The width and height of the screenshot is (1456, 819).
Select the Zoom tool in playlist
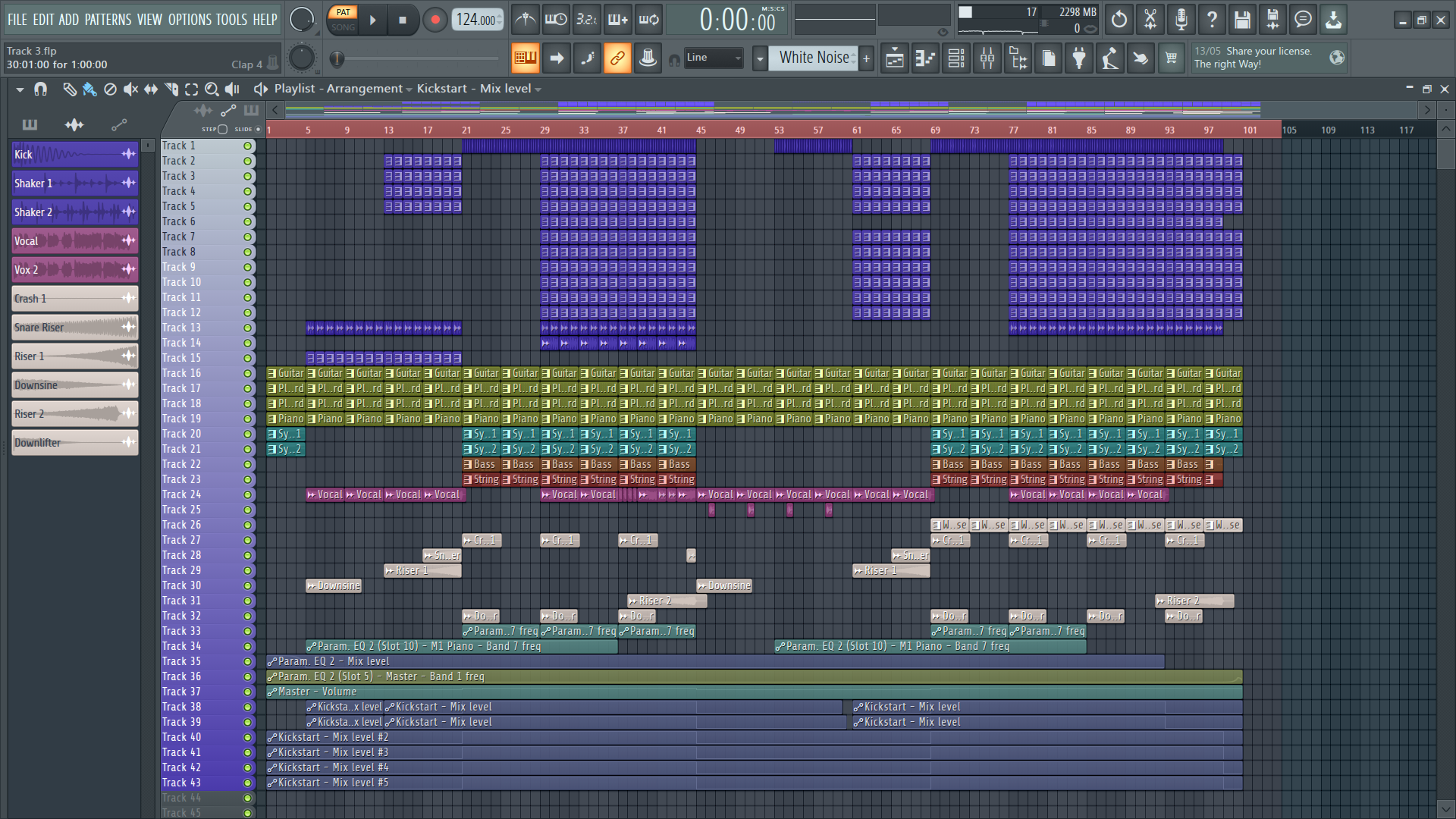(x=212, y=89)
